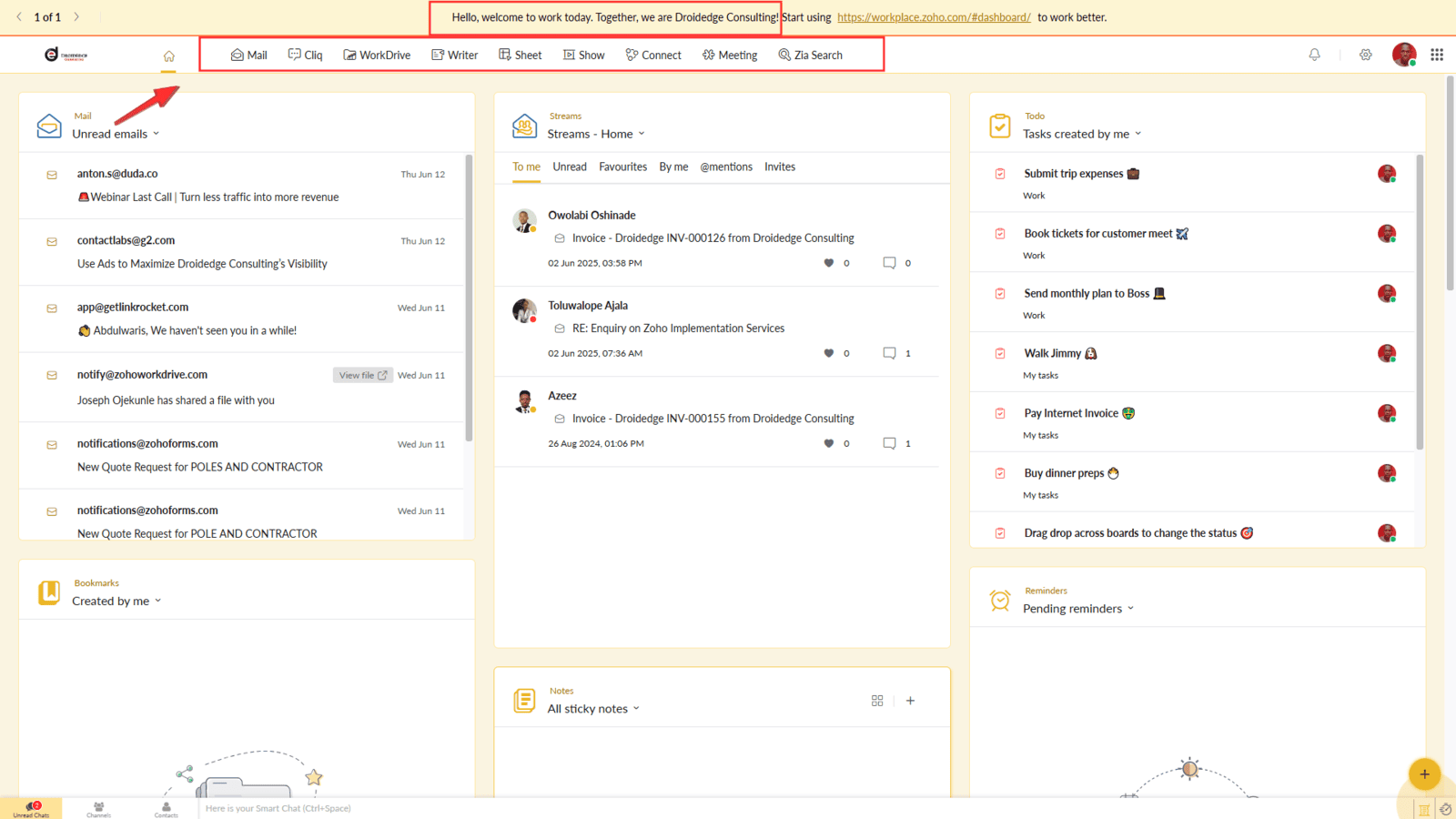The image size is (1456, 819).
Task: Add a new sticky note
Action: point(910,701)
